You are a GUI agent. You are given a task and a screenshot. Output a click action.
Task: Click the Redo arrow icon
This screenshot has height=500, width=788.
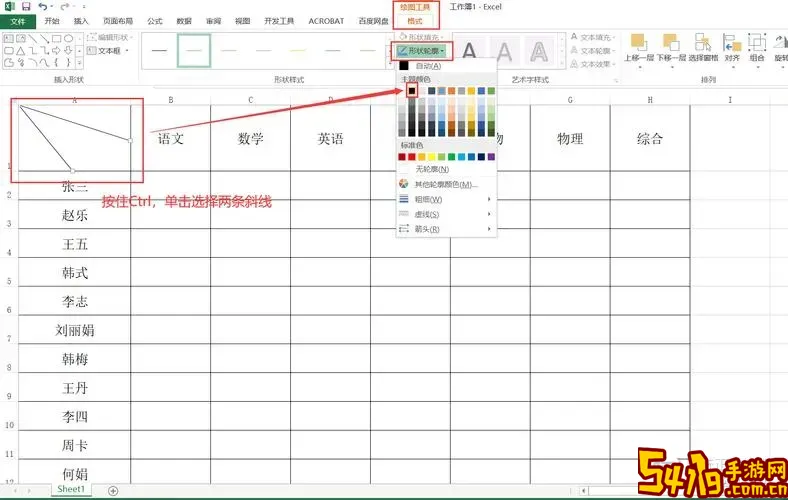(x=64, y=7)
